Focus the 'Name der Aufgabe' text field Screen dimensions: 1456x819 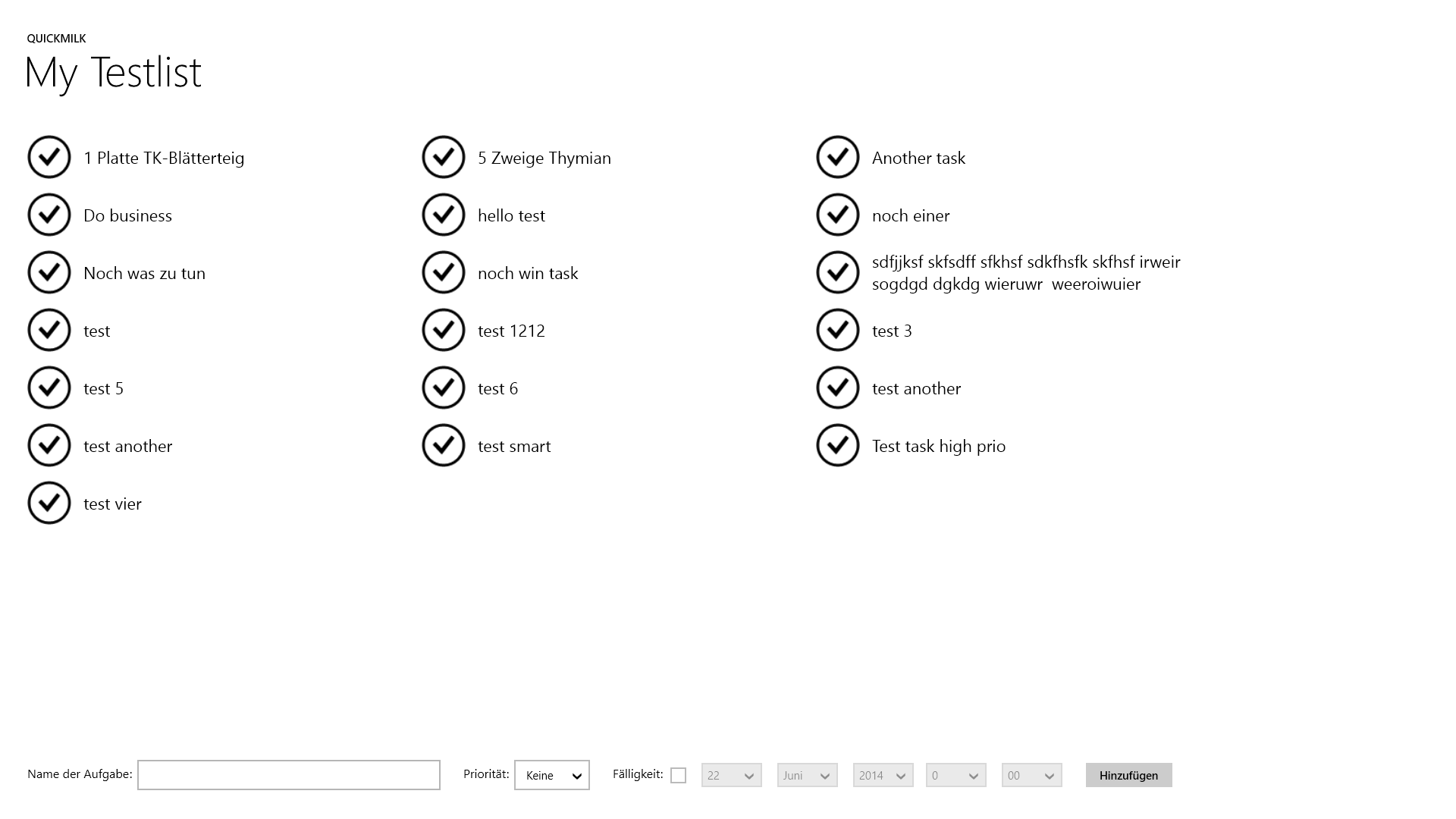289,775
